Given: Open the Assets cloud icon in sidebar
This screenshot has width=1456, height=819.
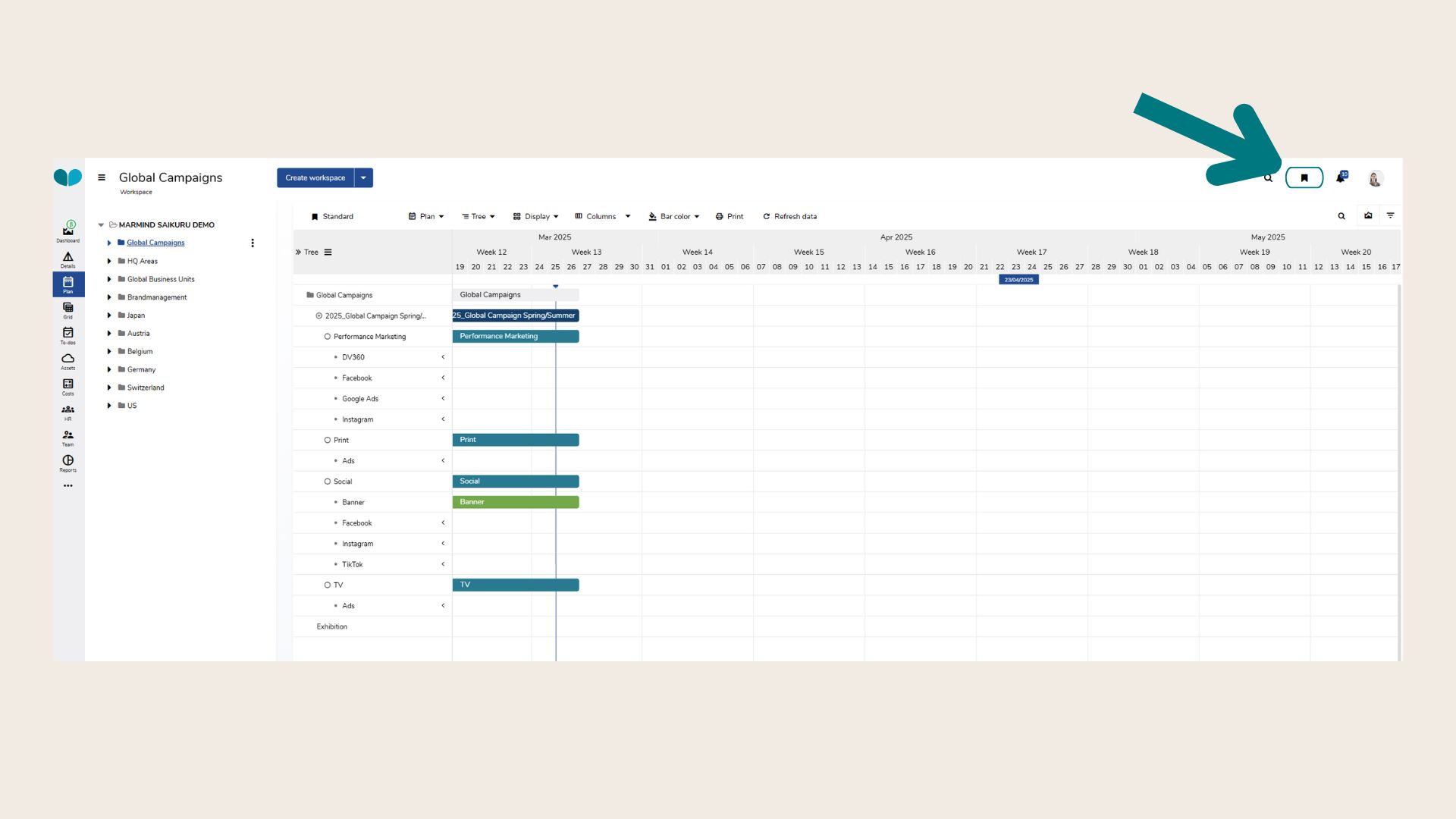Looking at the screenshot, I should click(67, 360).
